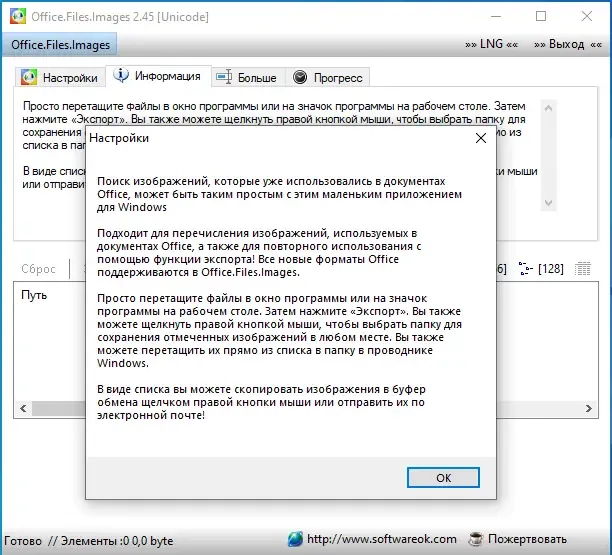This screenshot has width=612, height=555.
Task: Maximize the Office.Files.Images window
Action: (541, 16)
